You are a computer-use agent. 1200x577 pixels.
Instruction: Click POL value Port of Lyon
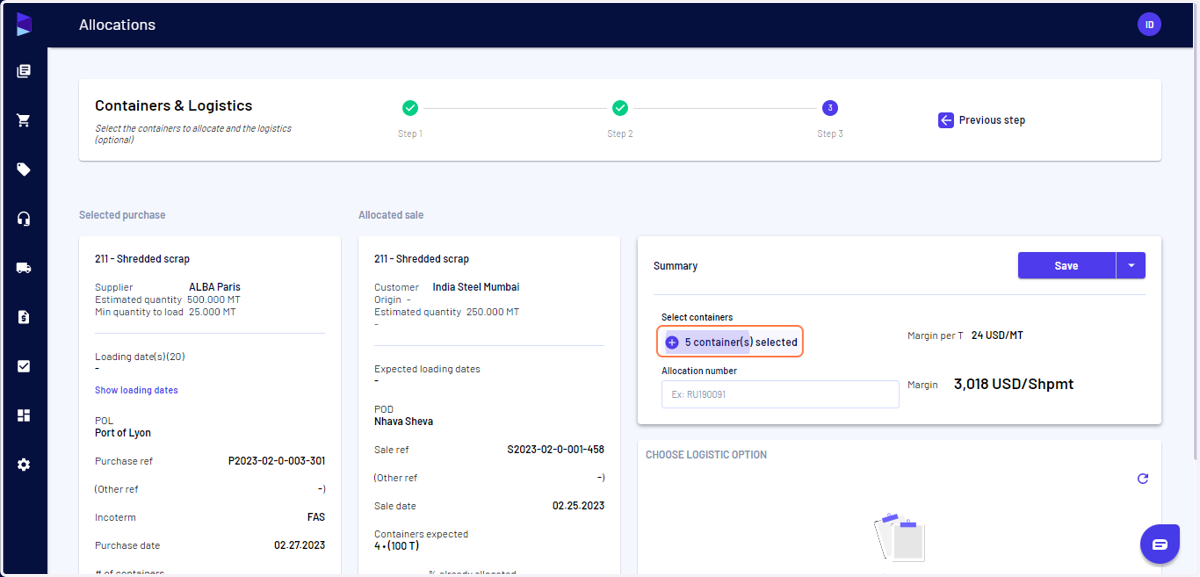[123, 433]
